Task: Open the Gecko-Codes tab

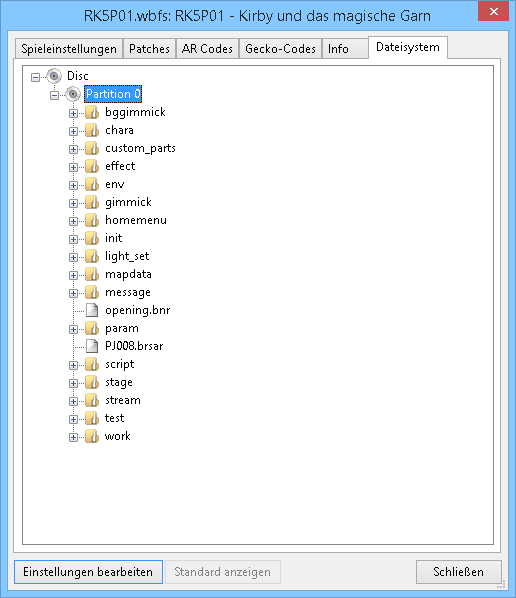Action: click(280, 49)
